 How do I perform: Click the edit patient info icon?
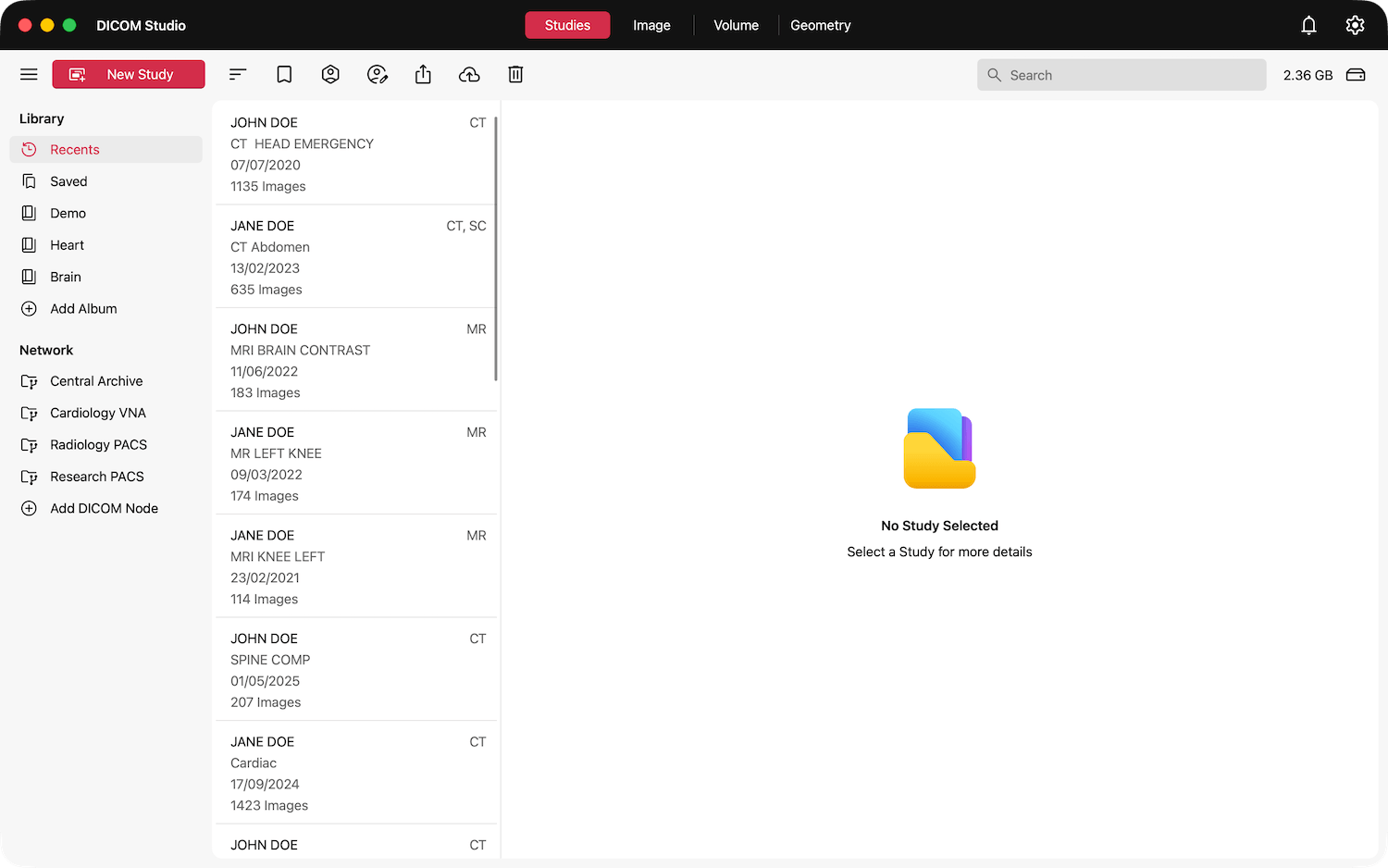coord(377,74)
